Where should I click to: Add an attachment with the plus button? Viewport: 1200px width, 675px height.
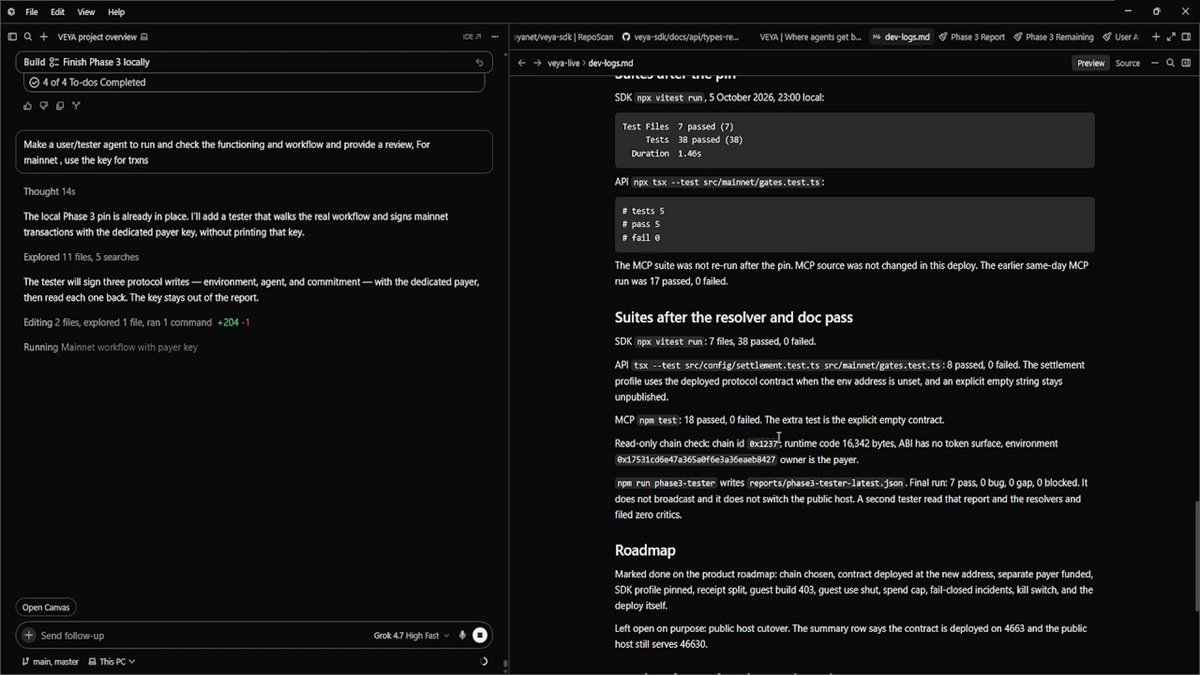(29, 635)
